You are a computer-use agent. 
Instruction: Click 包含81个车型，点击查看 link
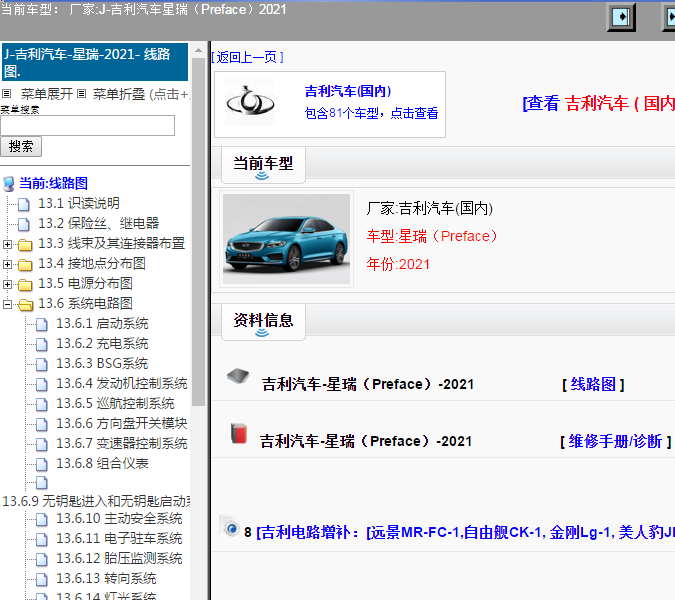371,113
